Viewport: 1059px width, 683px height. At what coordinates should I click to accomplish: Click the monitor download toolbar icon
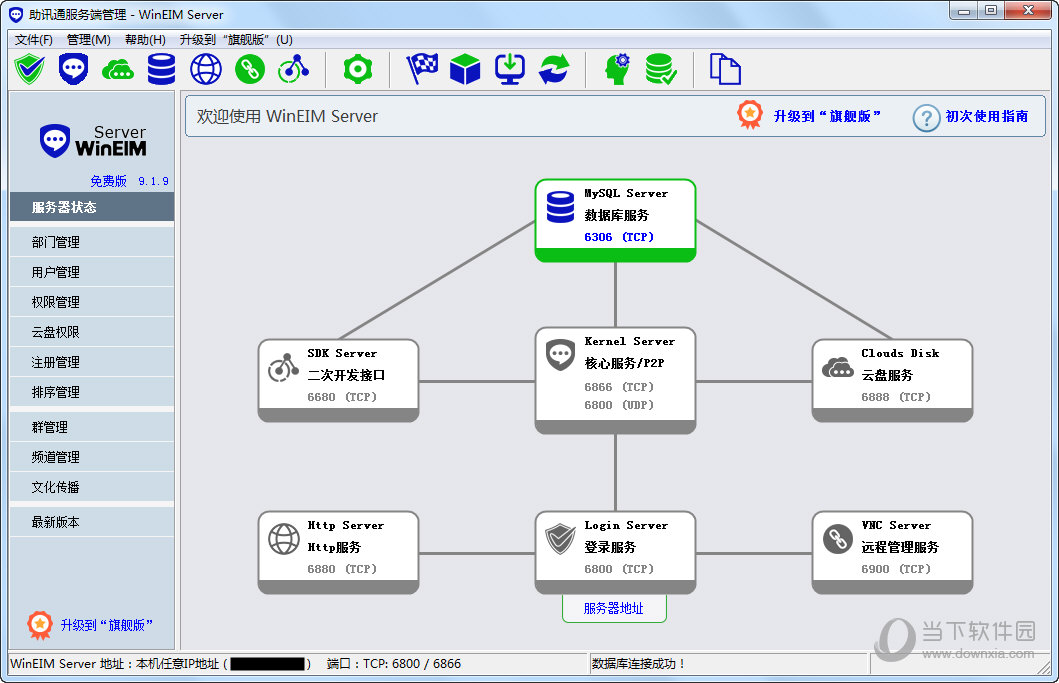510,69
